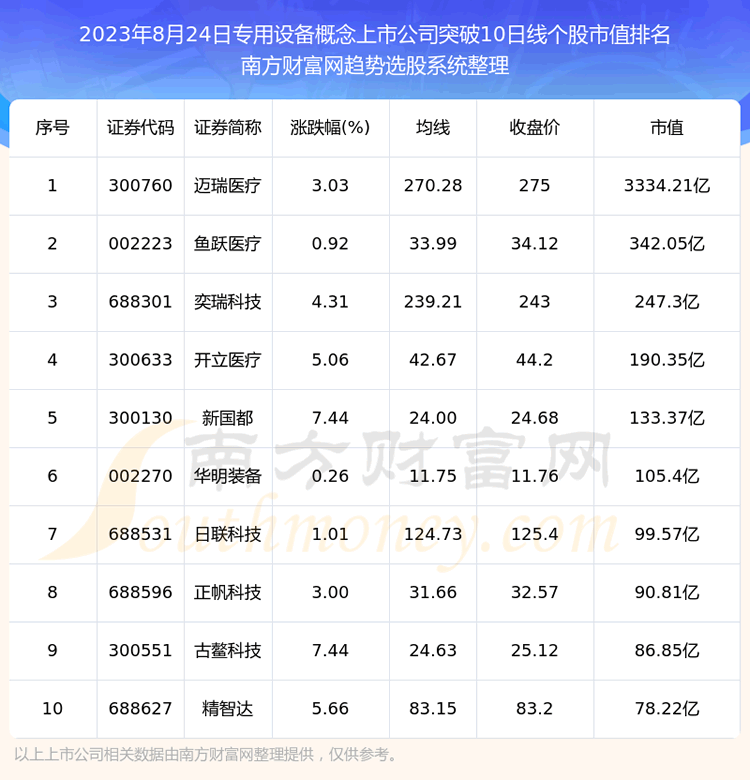The image size is (750, 780).
Task: Select stock code 300130
Action: click(140, 418)
